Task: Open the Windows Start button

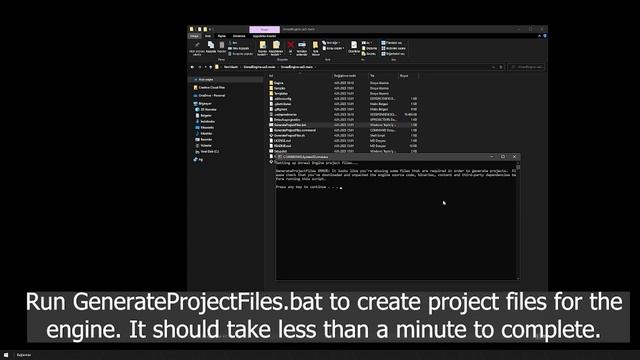Action: [6, 355]
